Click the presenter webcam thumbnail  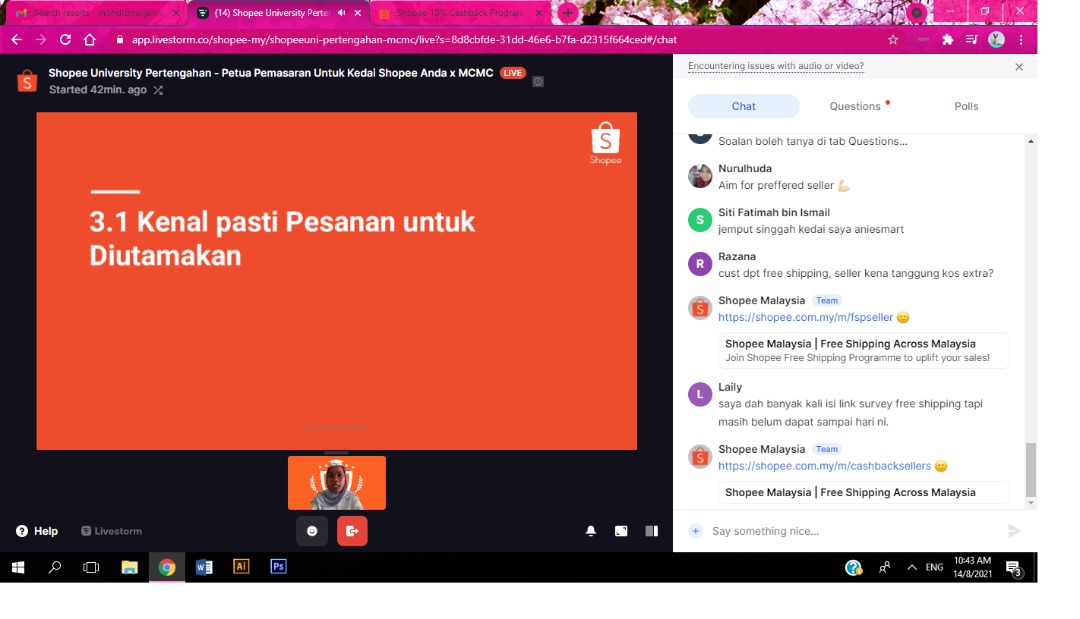[337, 483]
